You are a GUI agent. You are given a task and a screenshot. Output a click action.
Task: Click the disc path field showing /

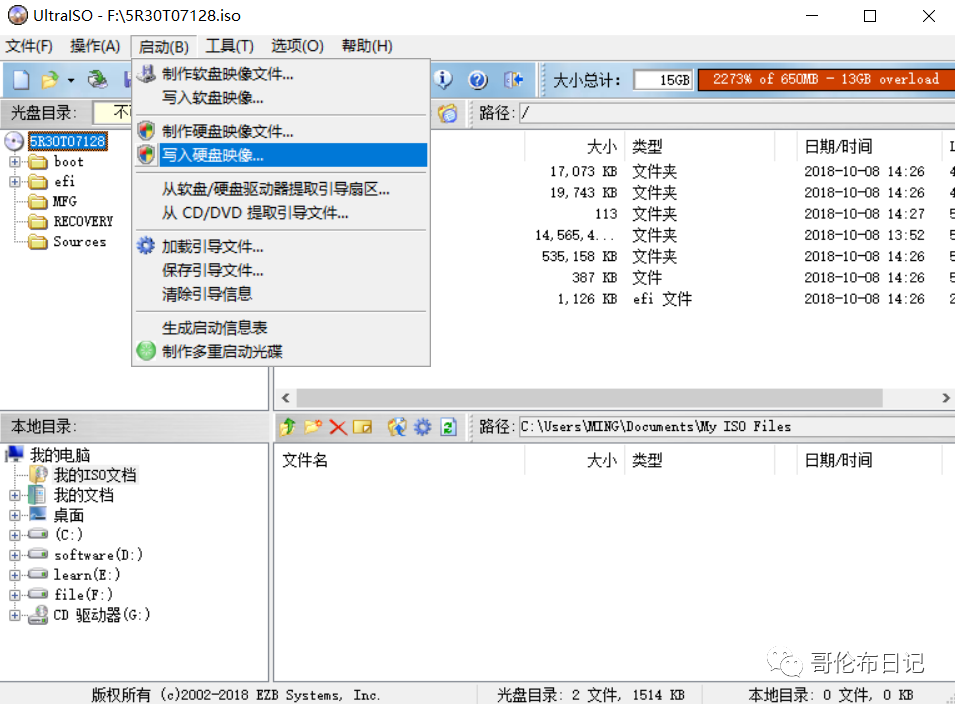tap(737, 113)
